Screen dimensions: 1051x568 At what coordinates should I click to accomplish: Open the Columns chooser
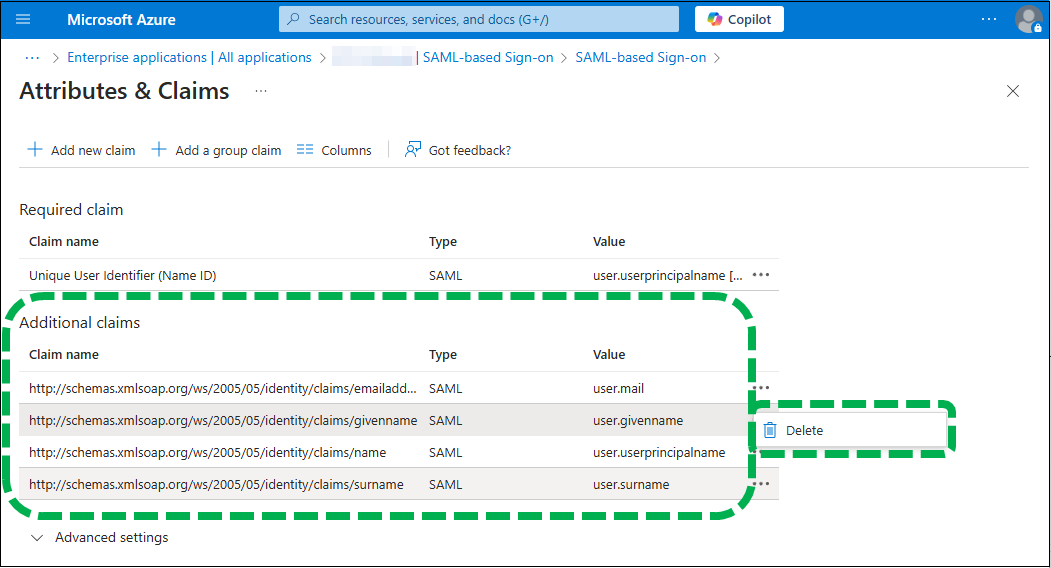coord(334,150)
